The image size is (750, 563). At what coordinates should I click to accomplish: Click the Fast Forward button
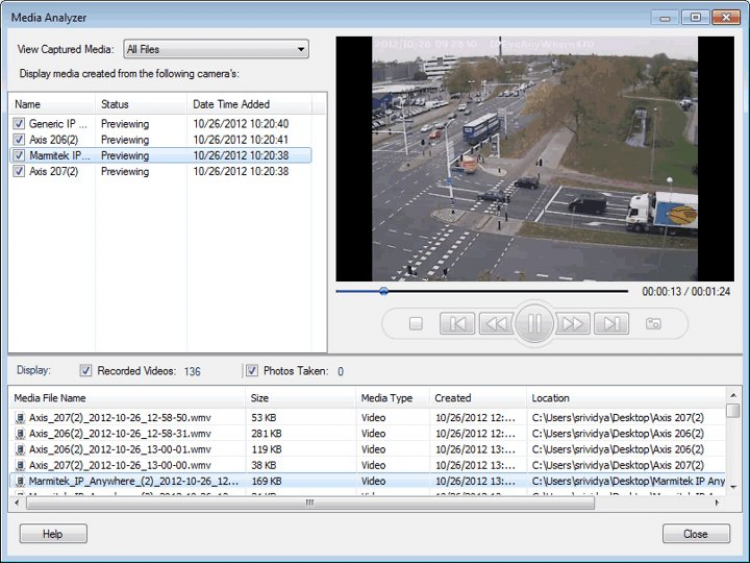tap(573, 324)
